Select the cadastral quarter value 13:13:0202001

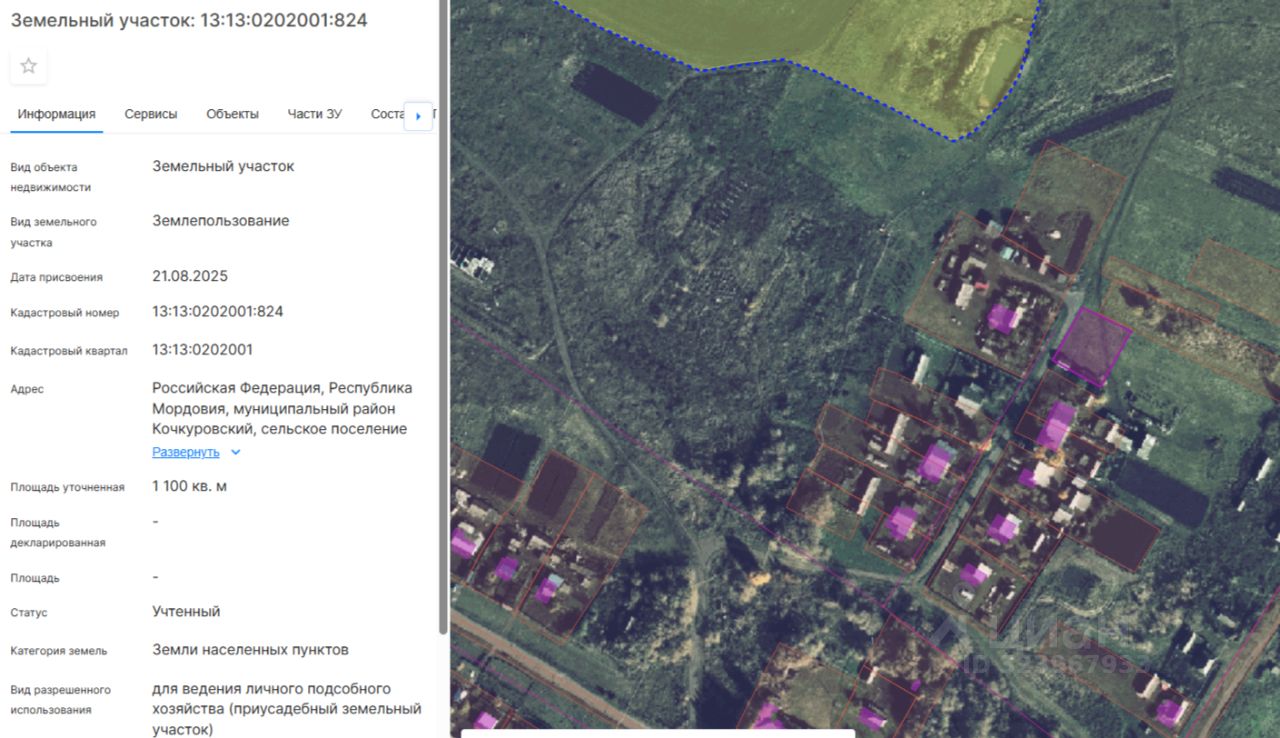tap(203, 350)
